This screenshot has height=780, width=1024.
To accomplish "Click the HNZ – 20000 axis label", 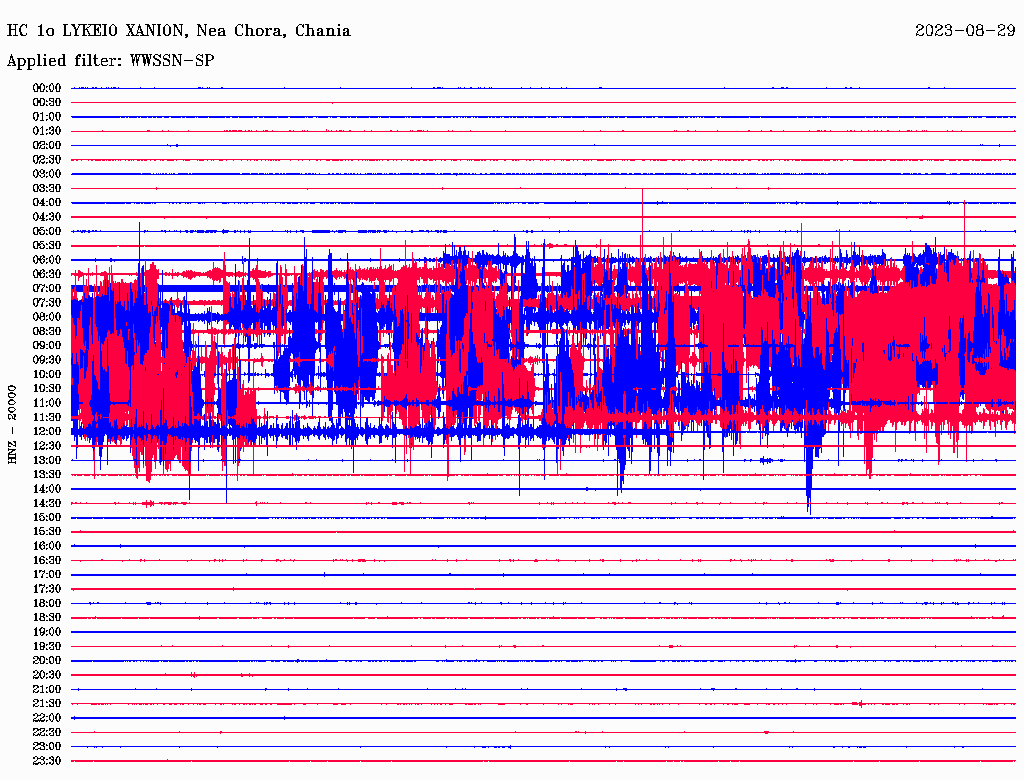I will click(x=12, y=425).
